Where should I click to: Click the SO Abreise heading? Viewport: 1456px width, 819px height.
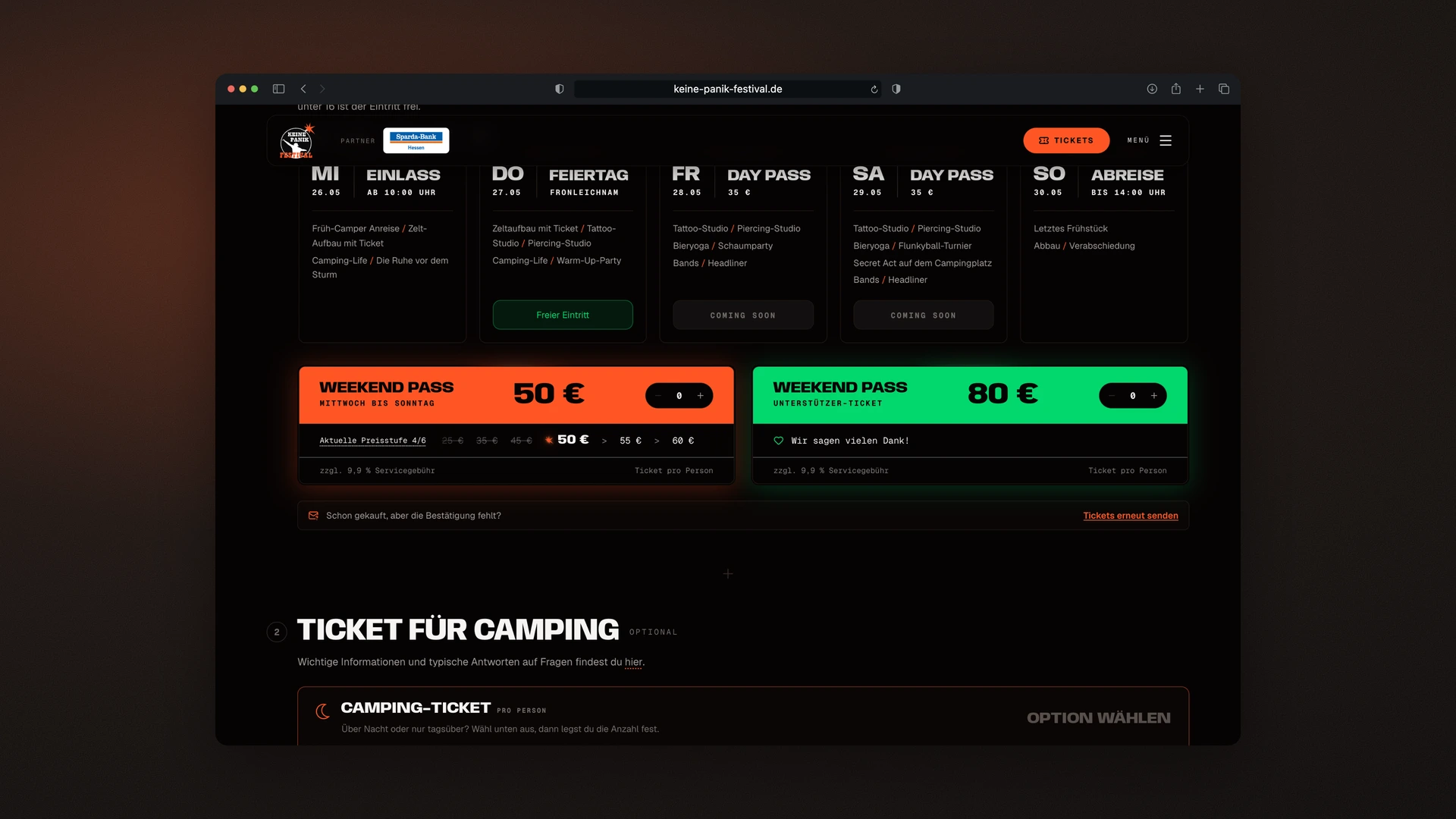pyautogui.click(x=1099, y=175)
